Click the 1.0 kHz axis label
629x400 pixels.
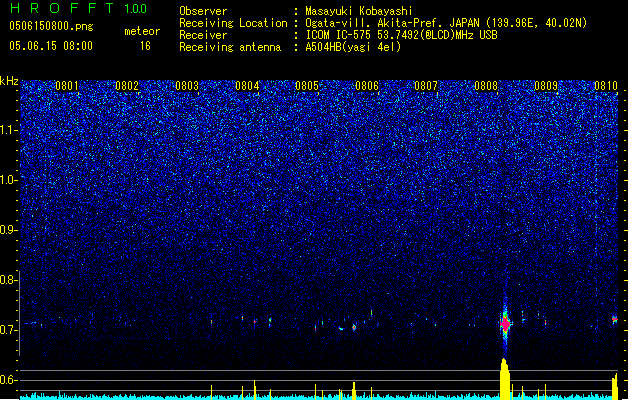[x=9, y=180]
